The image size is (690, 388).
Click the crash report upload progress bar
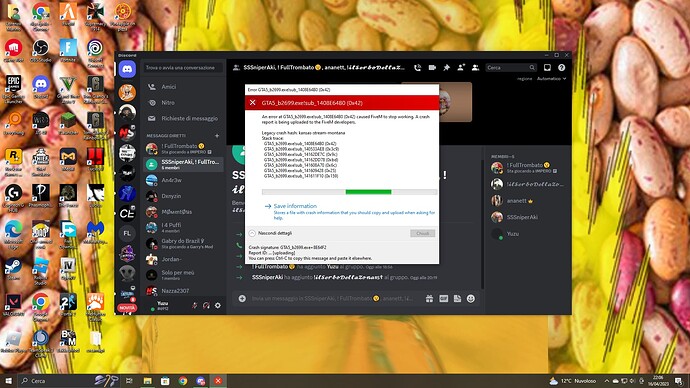point(349,192)
